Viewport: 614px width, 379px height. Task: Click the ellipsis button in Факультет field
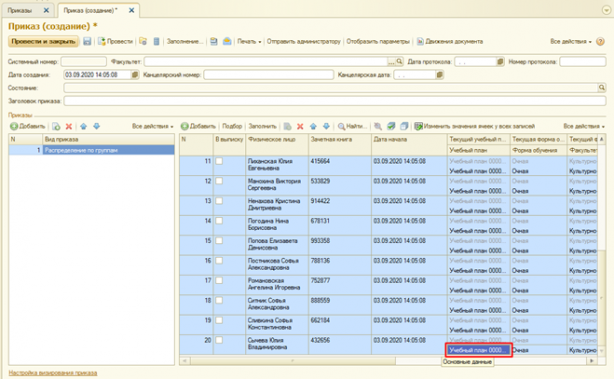[x=391, y=61]
